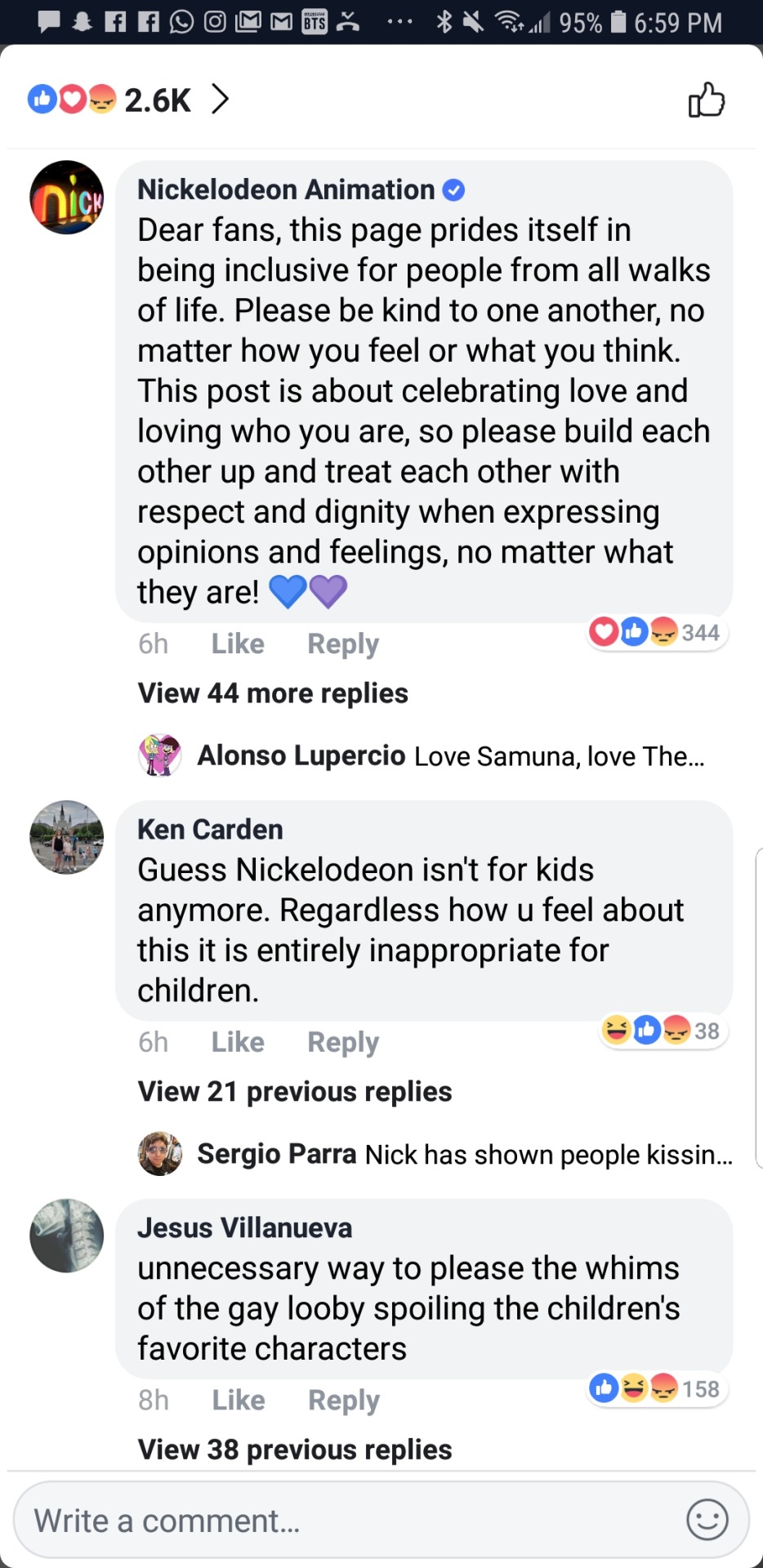763x1568 pixels.
Task: Like Ken Carden's comment
Action: pyautogui.click(x=238, y=1042)
